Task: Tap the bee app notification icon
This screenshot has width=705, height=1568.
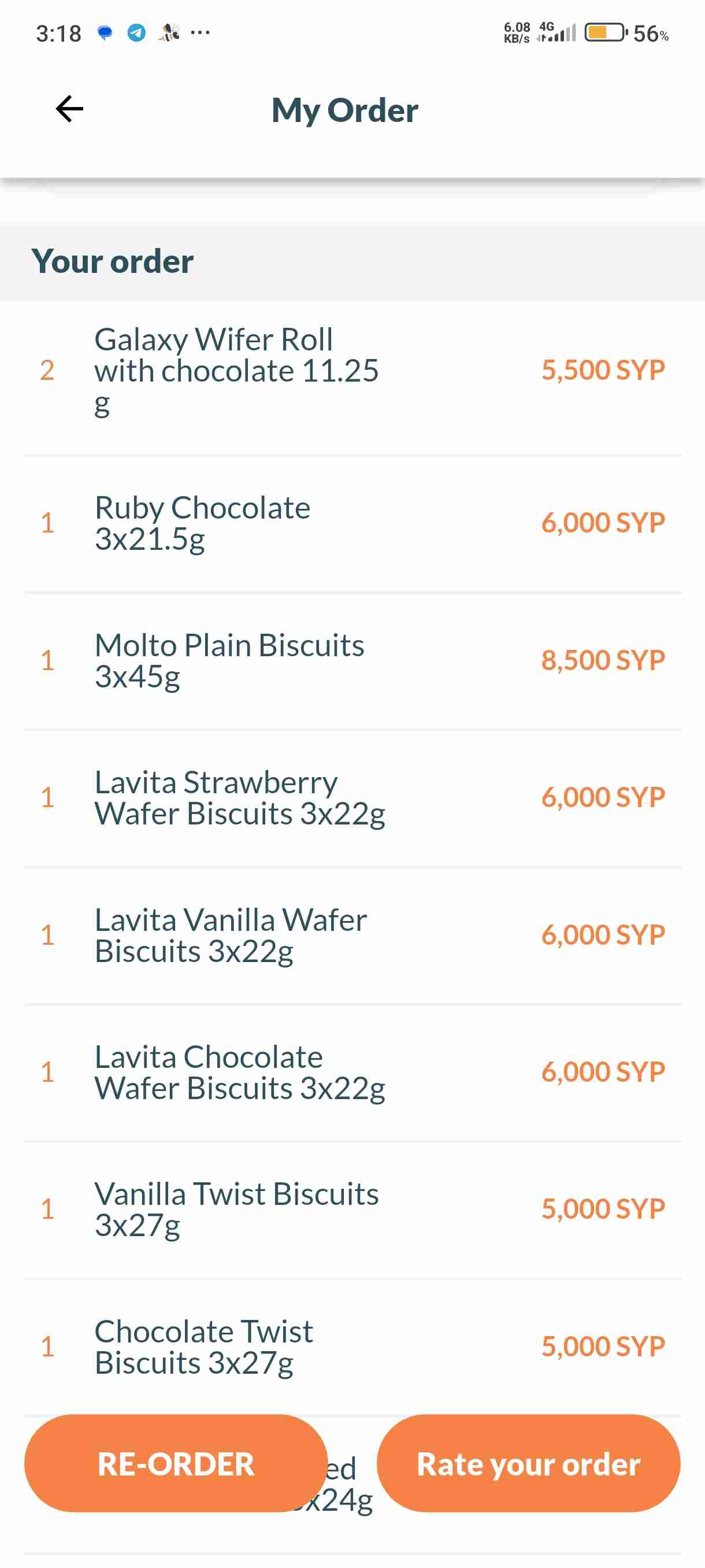Action: (x=169, y=33)
